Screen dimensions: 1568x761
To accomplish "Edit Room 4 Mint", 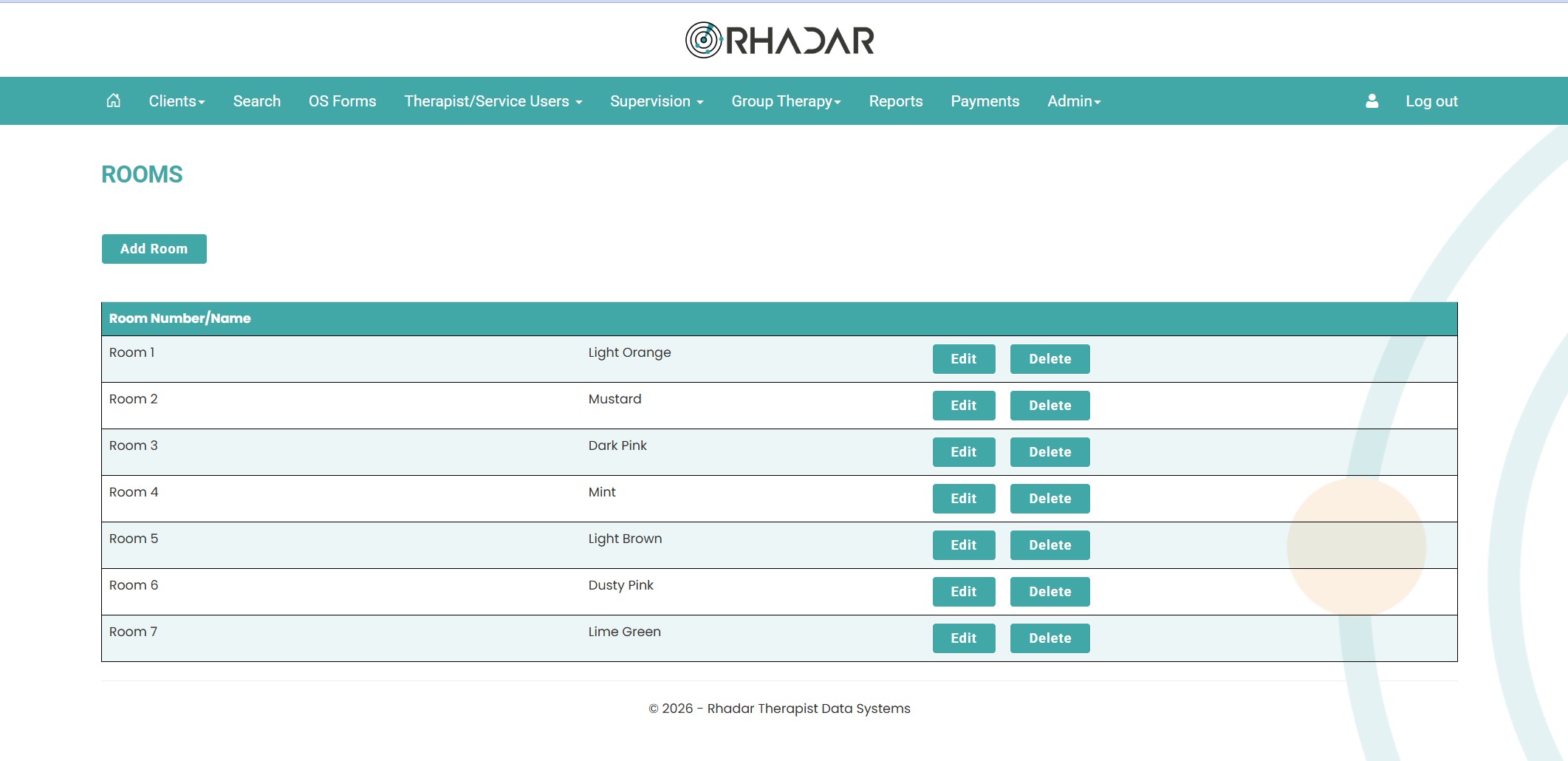I will [964, 499].
